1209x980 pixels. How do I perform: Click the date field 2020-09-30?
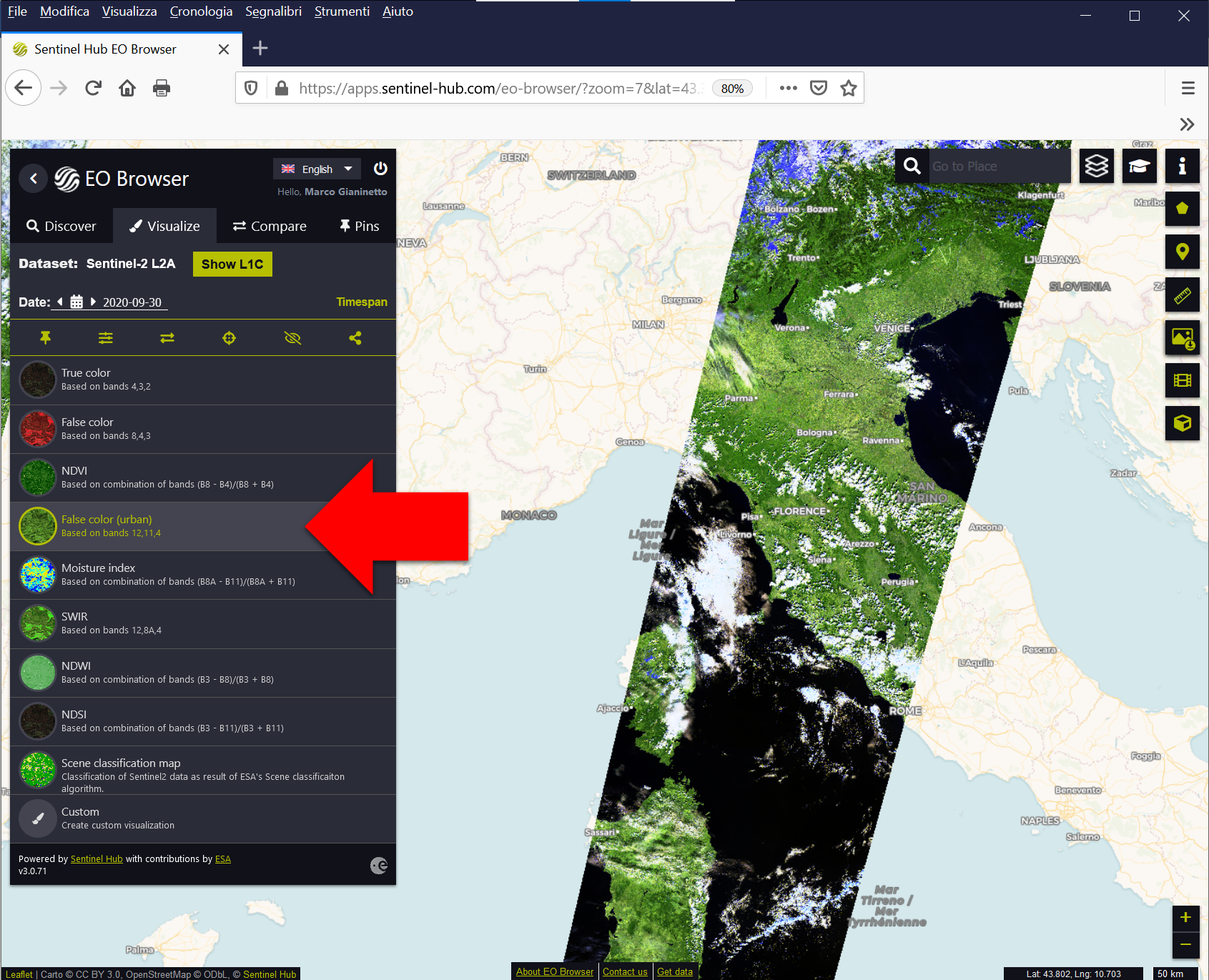(x=133, y=302)
